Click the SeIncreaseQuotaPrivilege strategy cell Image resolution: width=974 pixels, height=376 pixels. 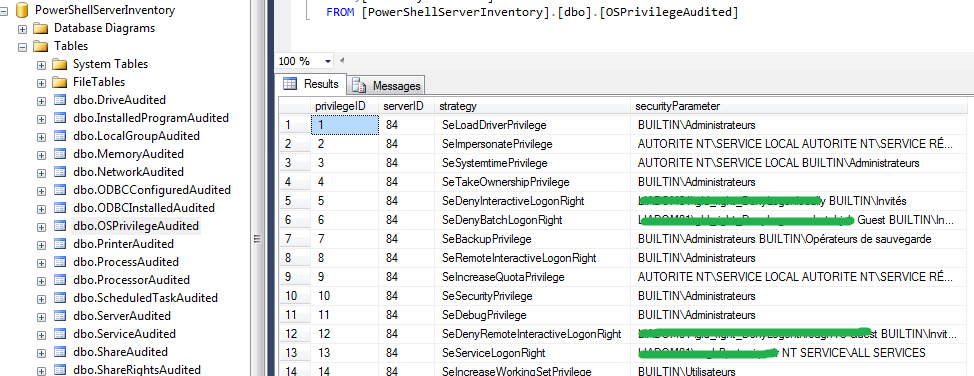(532, 277)
